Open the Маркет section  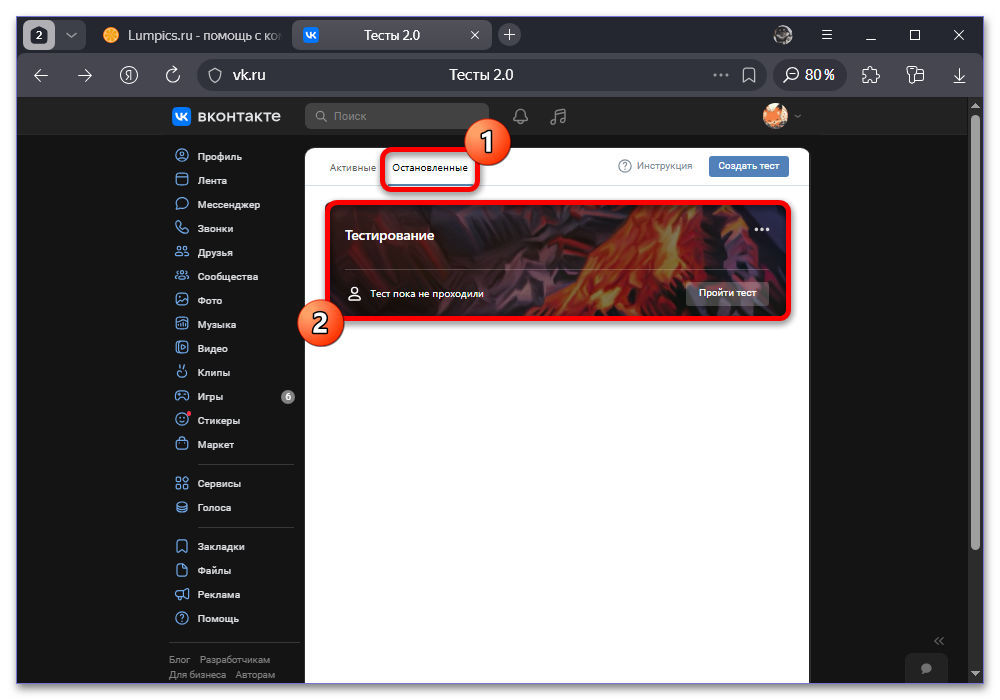coord(204,444)
